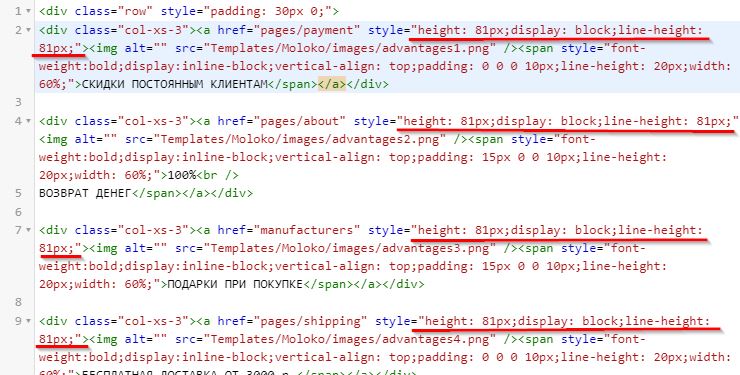Click the text ВОЗВРАТ ДЕНЕГ
The height and width of the screenshot is (375, 740).
[x=85, y=193]
